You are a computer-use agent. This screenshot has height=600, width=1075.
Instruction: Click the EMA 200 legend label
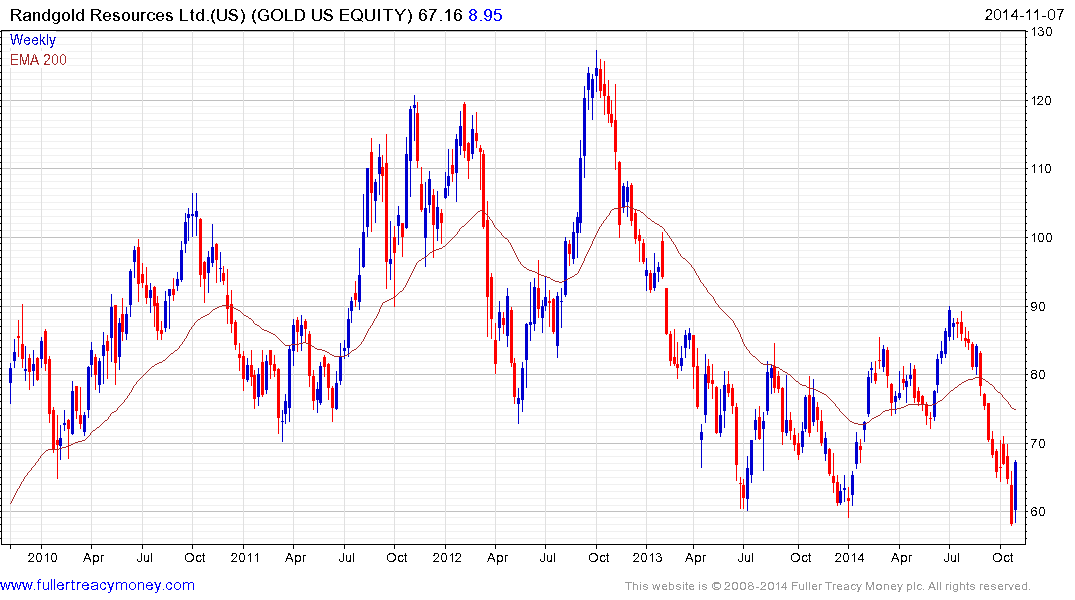(x=38, y=60)
